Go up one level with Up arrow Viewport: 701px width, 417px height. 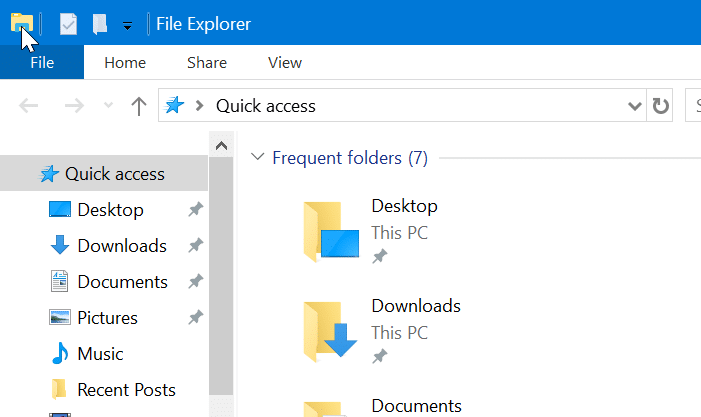point(139,106)
